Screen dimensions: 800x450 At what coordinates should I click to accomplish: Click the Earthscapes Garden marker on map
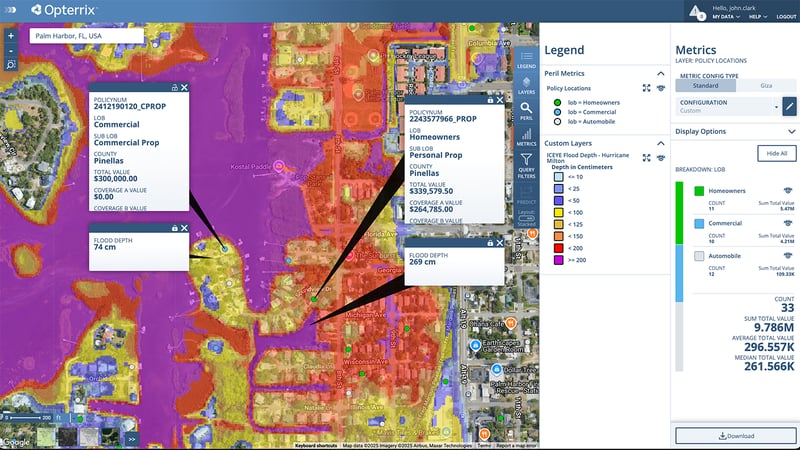click(475, 345)
